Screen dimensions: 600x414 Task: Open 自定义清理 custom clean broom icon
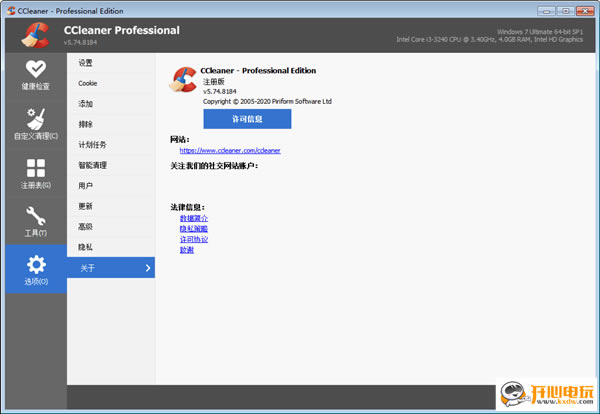click(36, 119)
